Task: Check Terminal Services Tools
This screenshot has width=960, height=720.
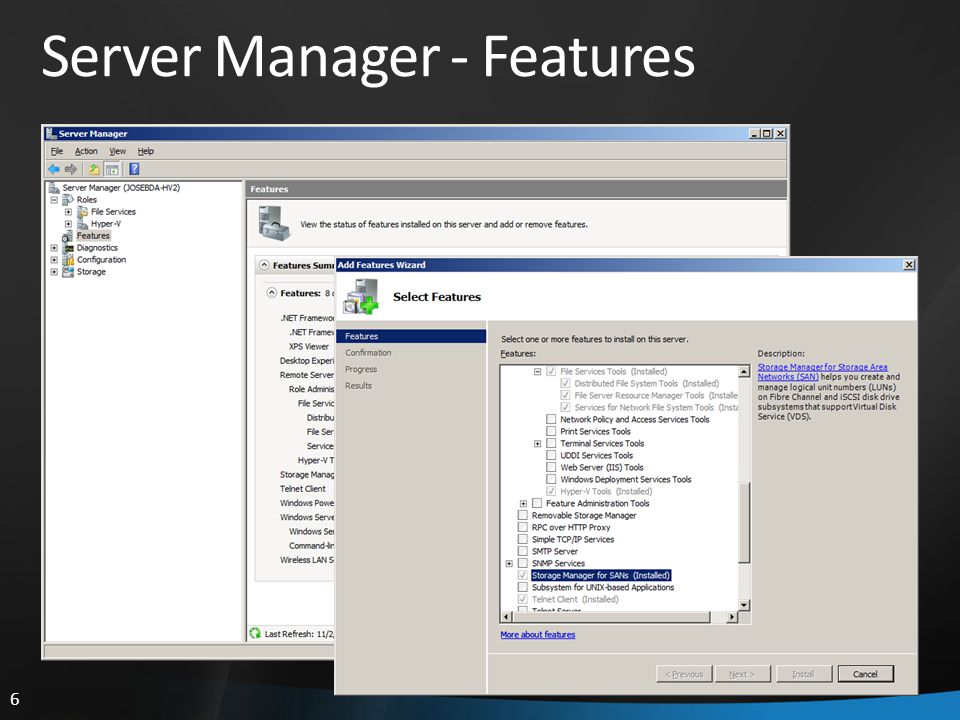Action: [x=551, y=443]
